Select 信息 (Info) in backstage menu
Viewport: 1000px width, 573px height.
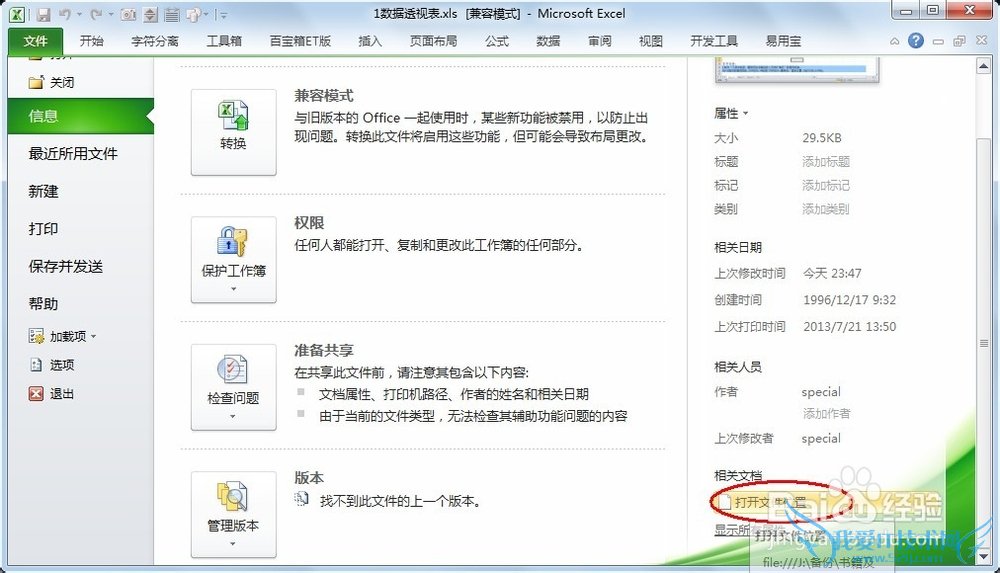tap(80, 115)
